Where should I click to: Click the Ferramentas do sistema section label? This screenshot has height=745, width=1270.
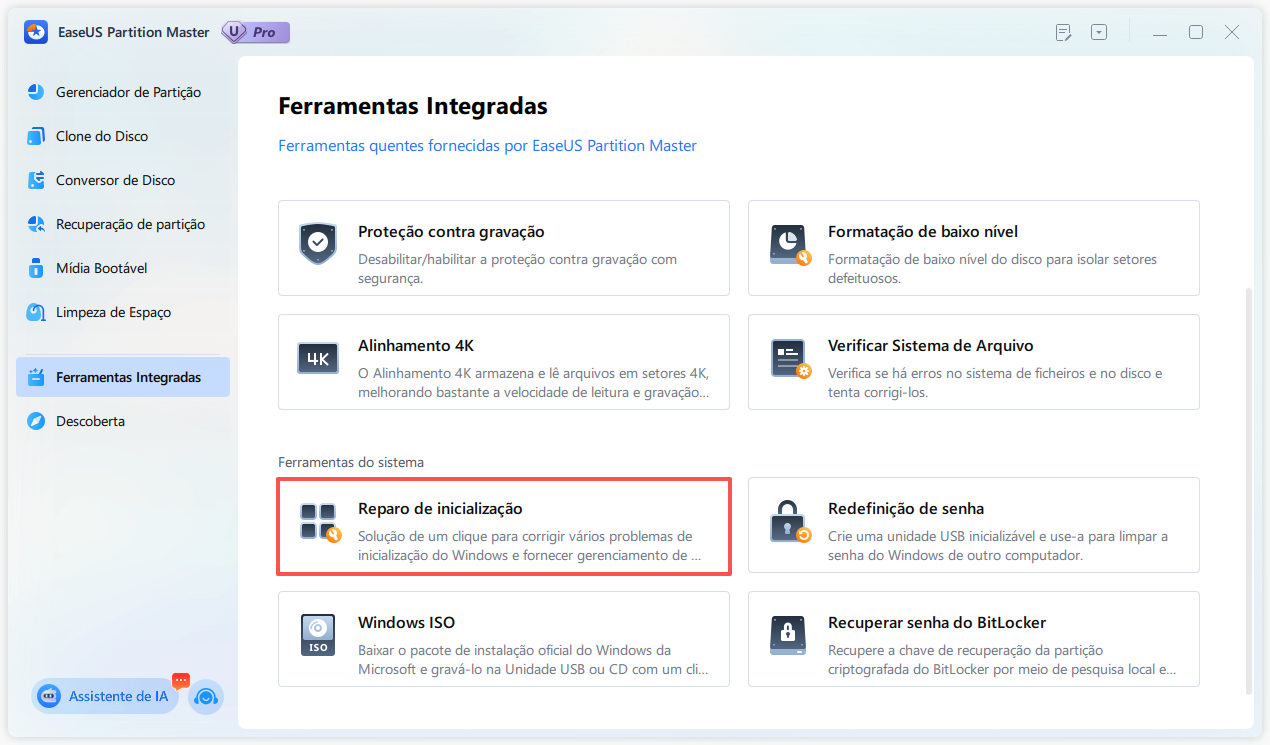tap(351, 463)
